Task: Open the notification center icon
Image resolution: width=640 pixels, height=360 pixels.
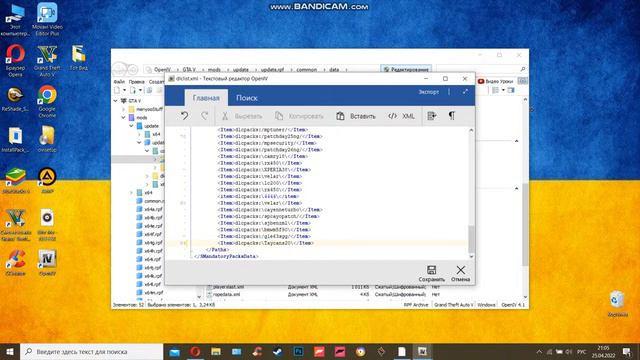Action: click(627, 351)
